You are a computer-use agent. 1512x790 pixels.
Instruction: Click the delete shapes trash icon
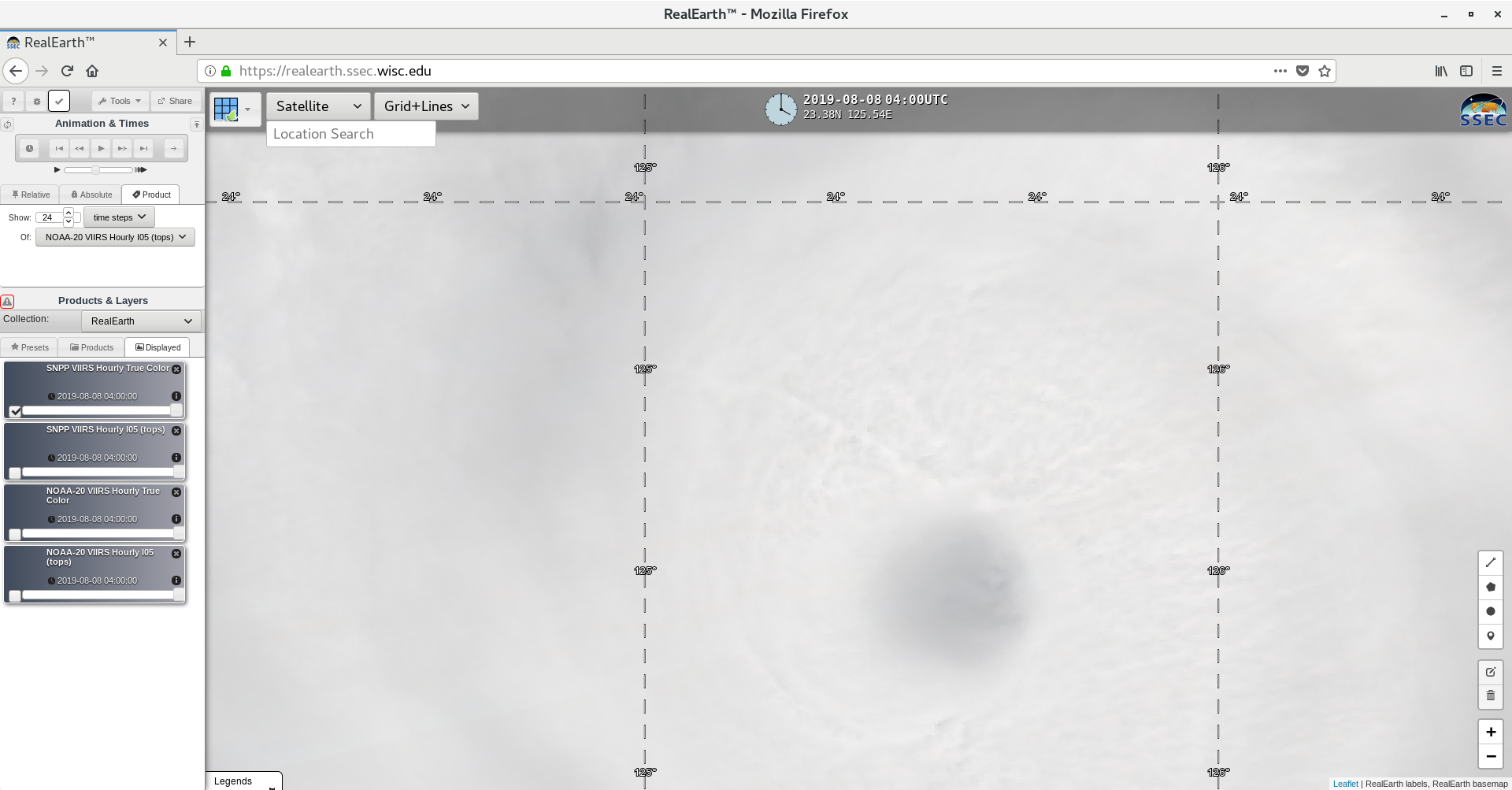tap(1490, 695)
